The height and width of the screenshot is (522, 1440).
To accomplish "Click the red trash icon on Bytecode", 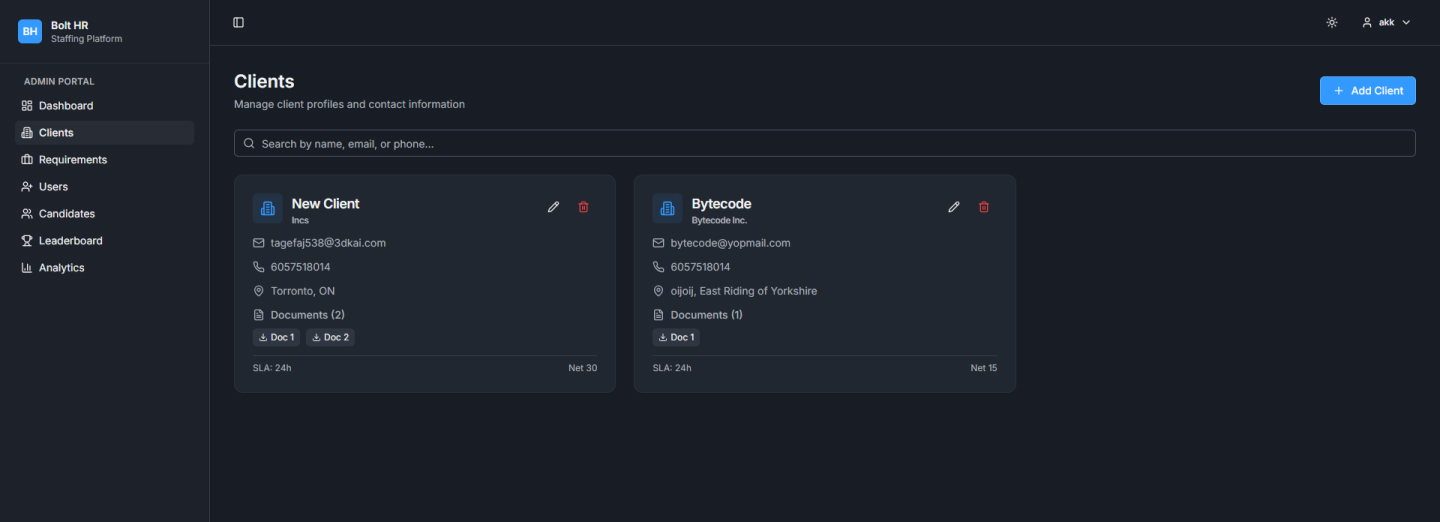I will pos(984,207).
